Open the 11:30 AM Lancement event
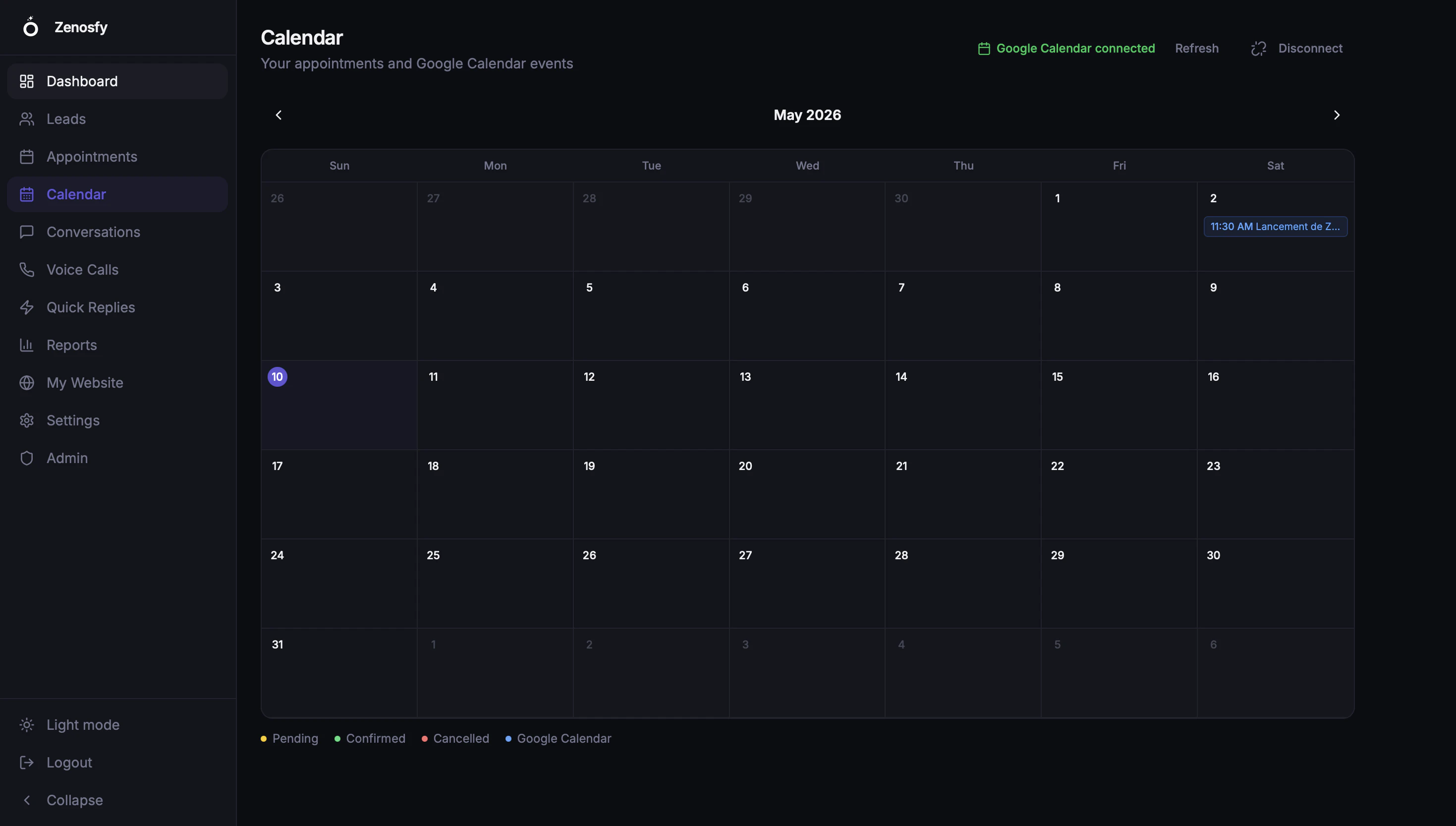Image resolution: width=1456 pixels, height=826 pixels. tap(1275, 227)
